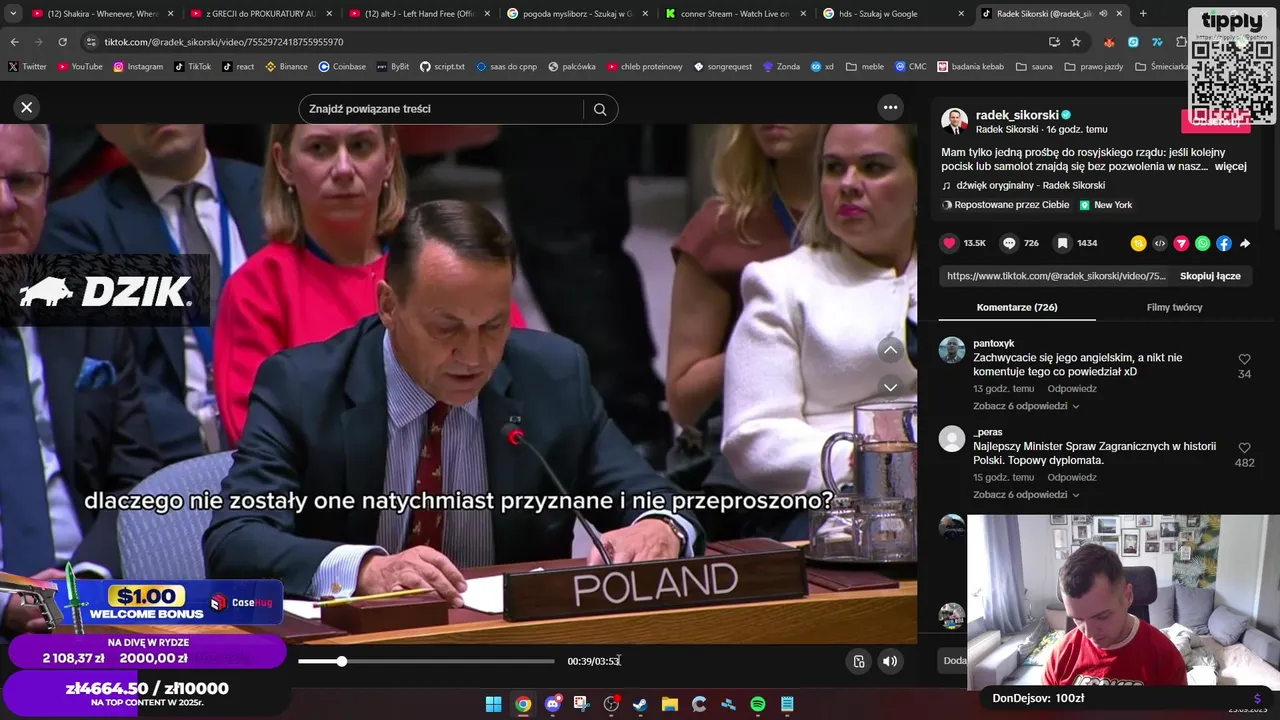Click the browser address bar URL
The image size is (1280, 720).
pyautogui.click(x=224, y=42)
